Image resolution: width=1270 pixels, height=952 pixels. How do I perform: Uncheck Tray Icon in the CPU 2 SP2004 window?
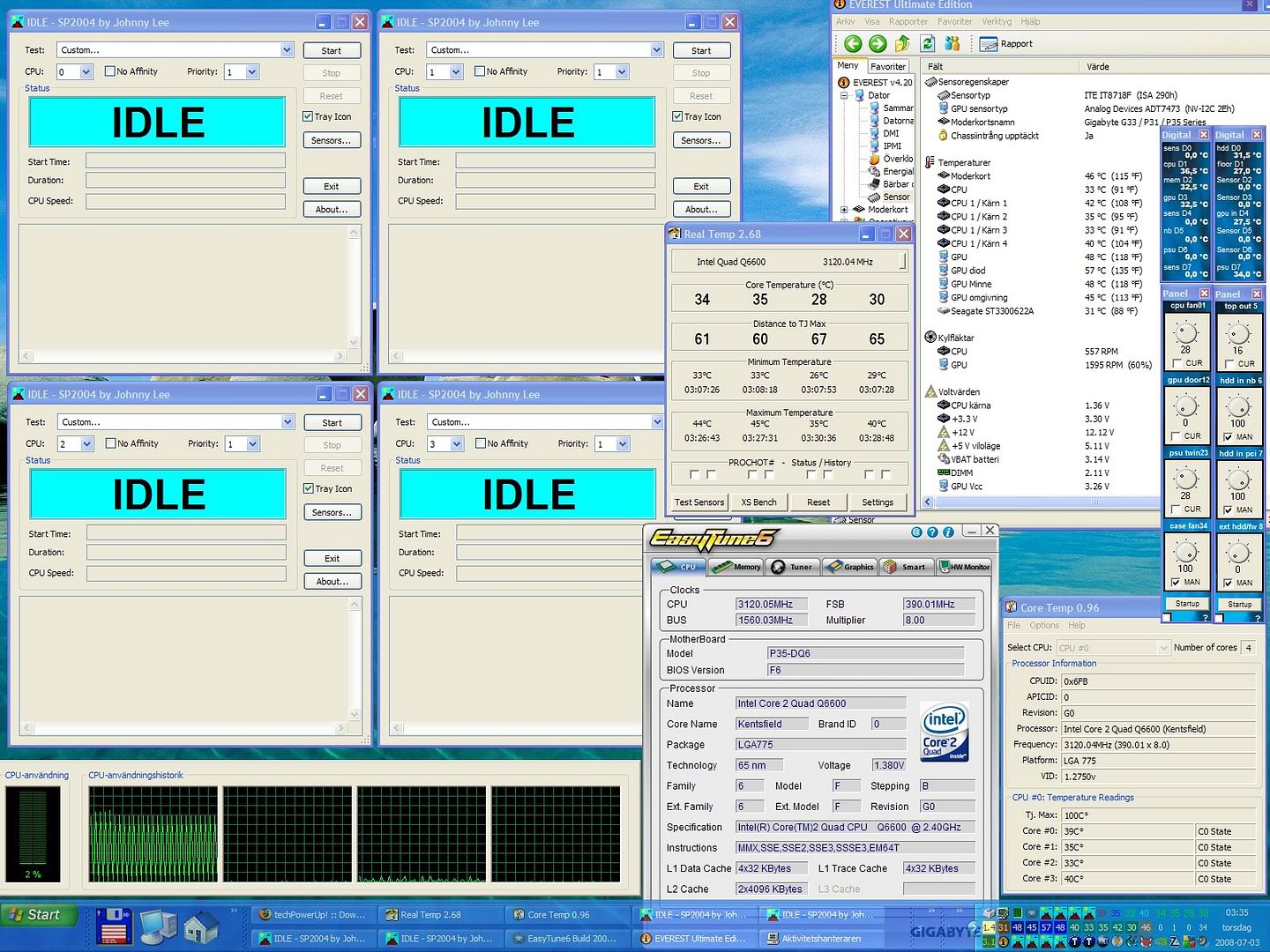click(309, 488)
